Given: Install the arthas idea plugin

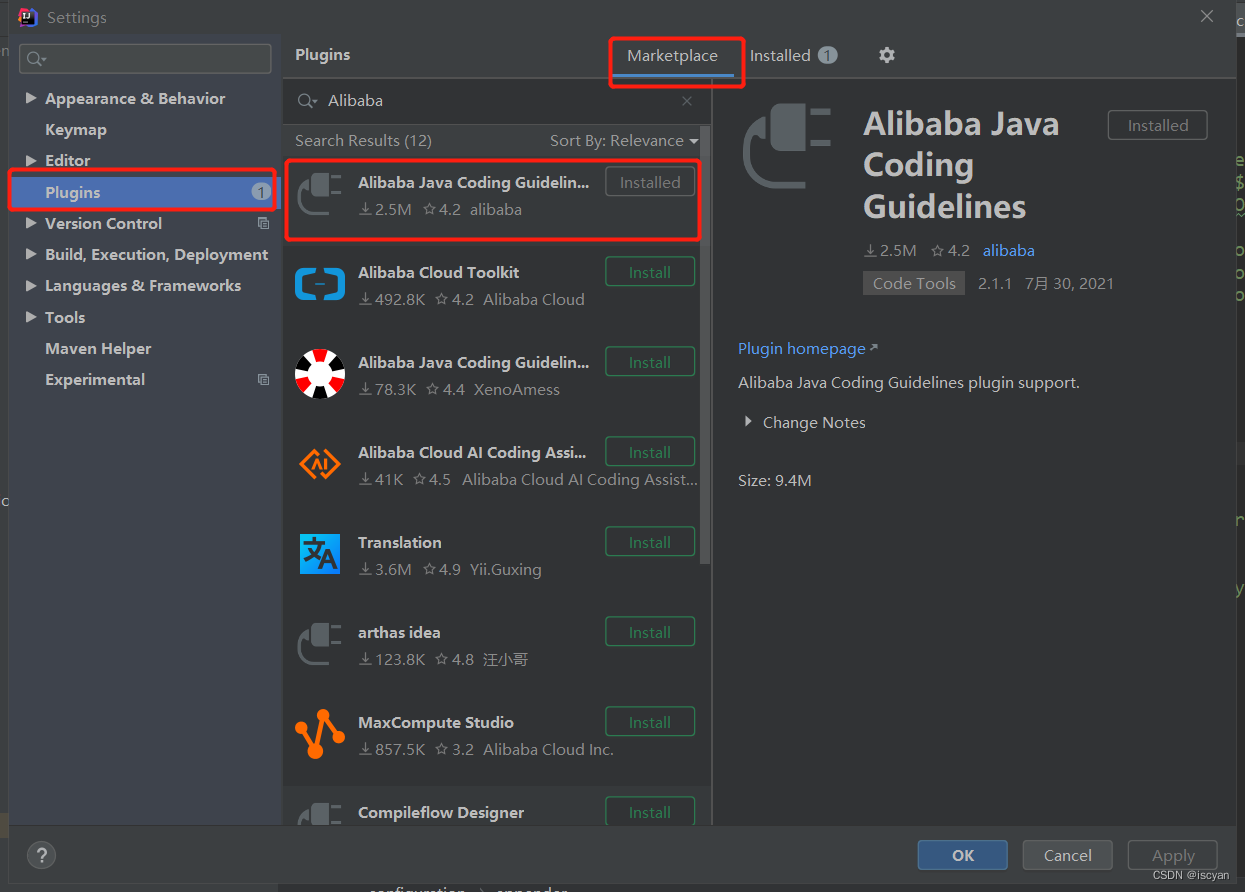Looking at the screenshot, I should [650, 632].
